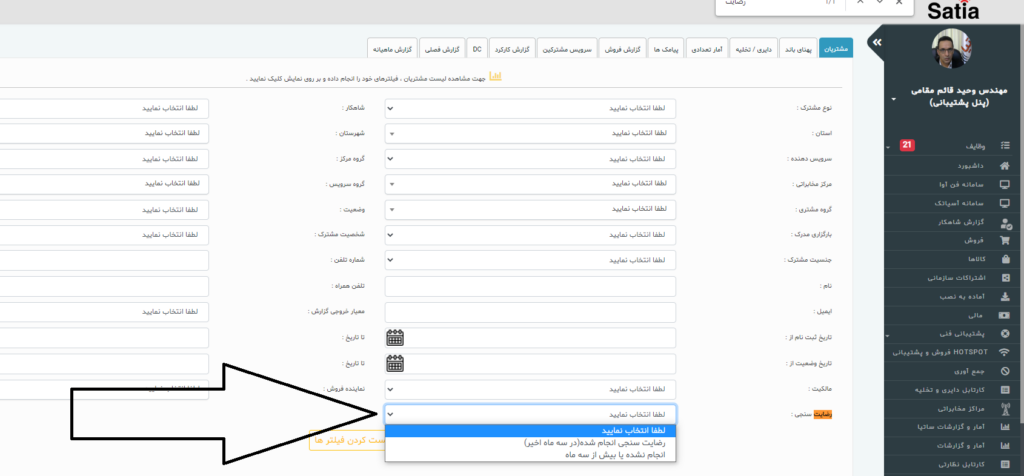The image size is (1024, 476).
Task: Open داشبورد via its home icon
Action: (x=1005, y=166)
